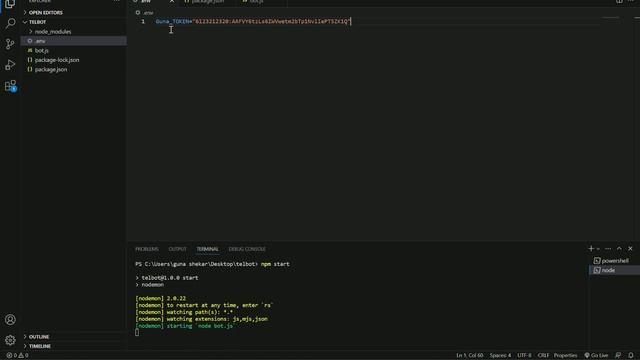Open the Search view in activity bar
This screenshot has width=640, height=360.
10,23
